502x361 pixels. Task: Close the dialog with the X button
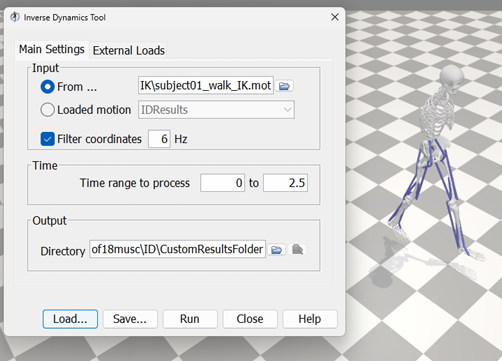335,17
